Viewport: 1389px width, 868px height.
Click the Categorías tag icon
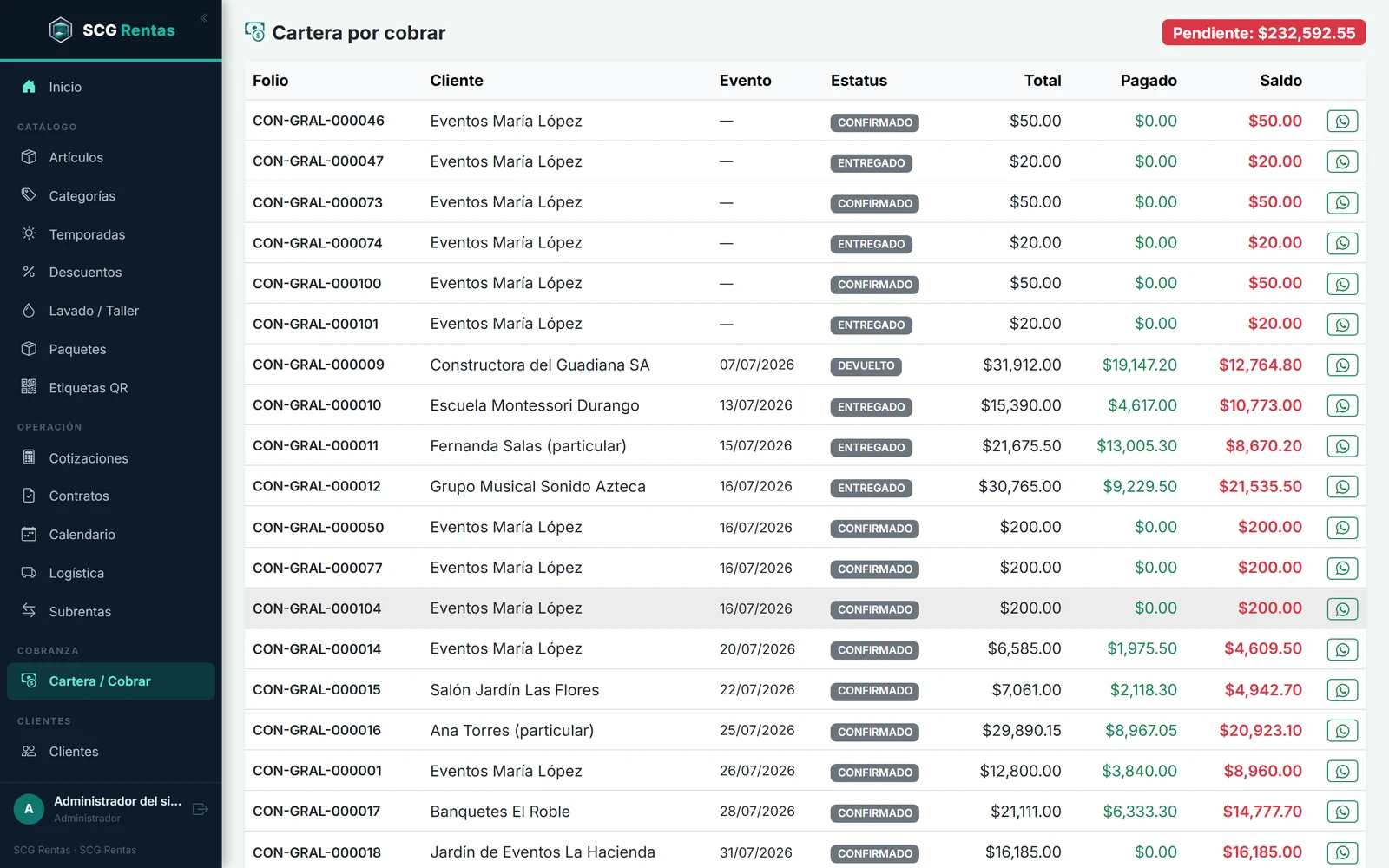pos(29,195)
